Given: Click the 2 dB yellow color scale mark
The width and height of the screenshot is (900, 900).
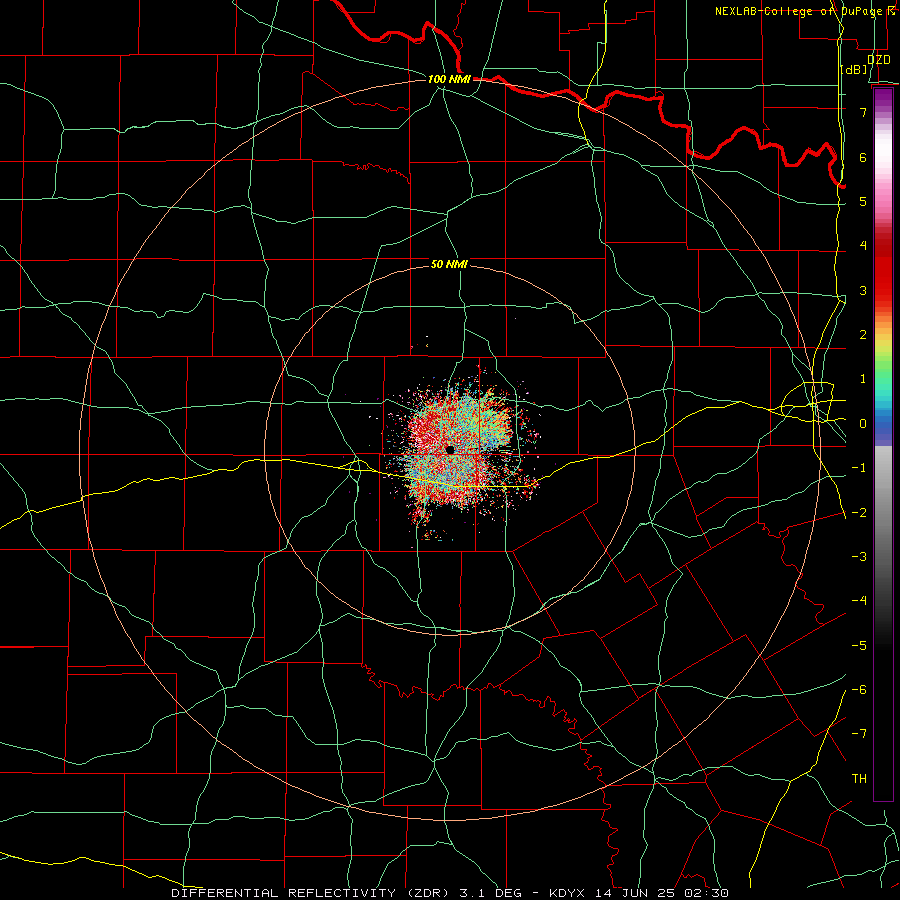Looking at the screenshot, I should pos(863,335).
